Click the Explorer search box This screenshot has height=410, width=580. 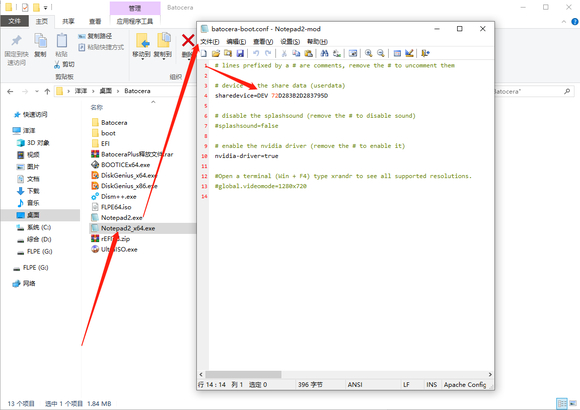pos(533,91)
